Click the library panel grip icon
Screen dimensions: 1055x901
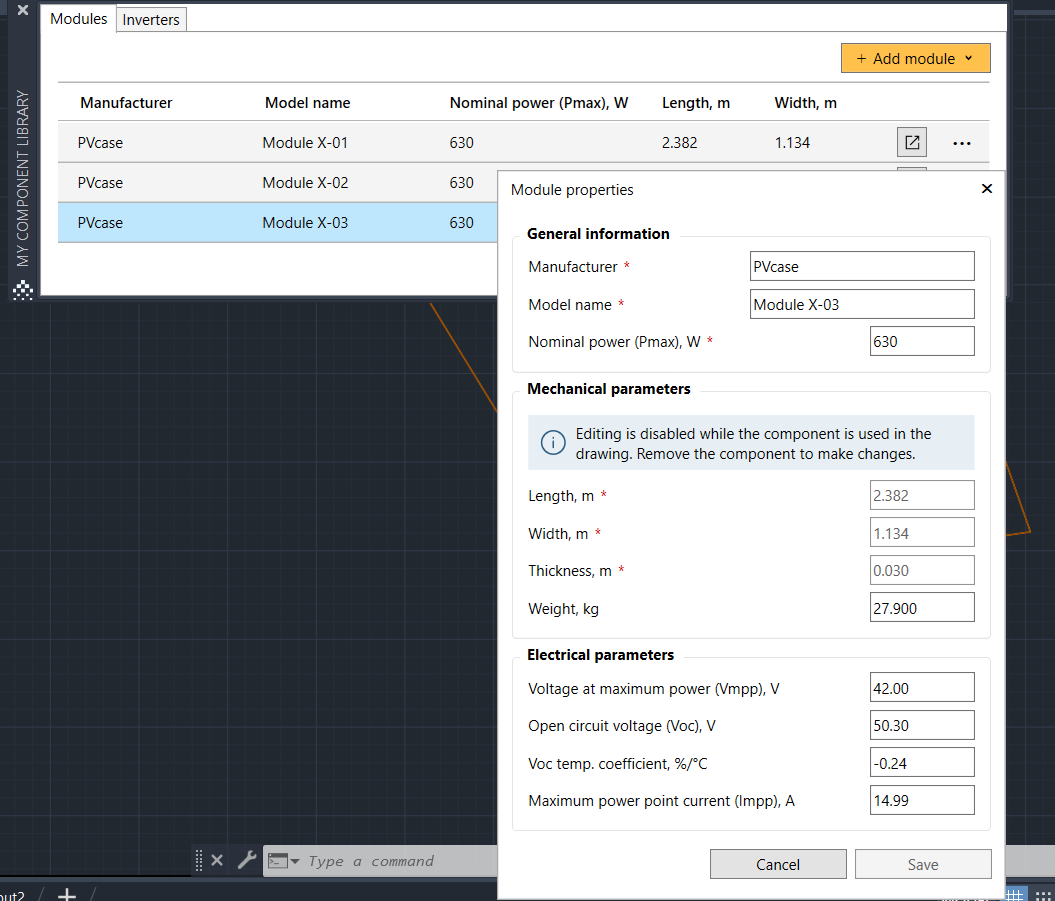pos(23,290)
